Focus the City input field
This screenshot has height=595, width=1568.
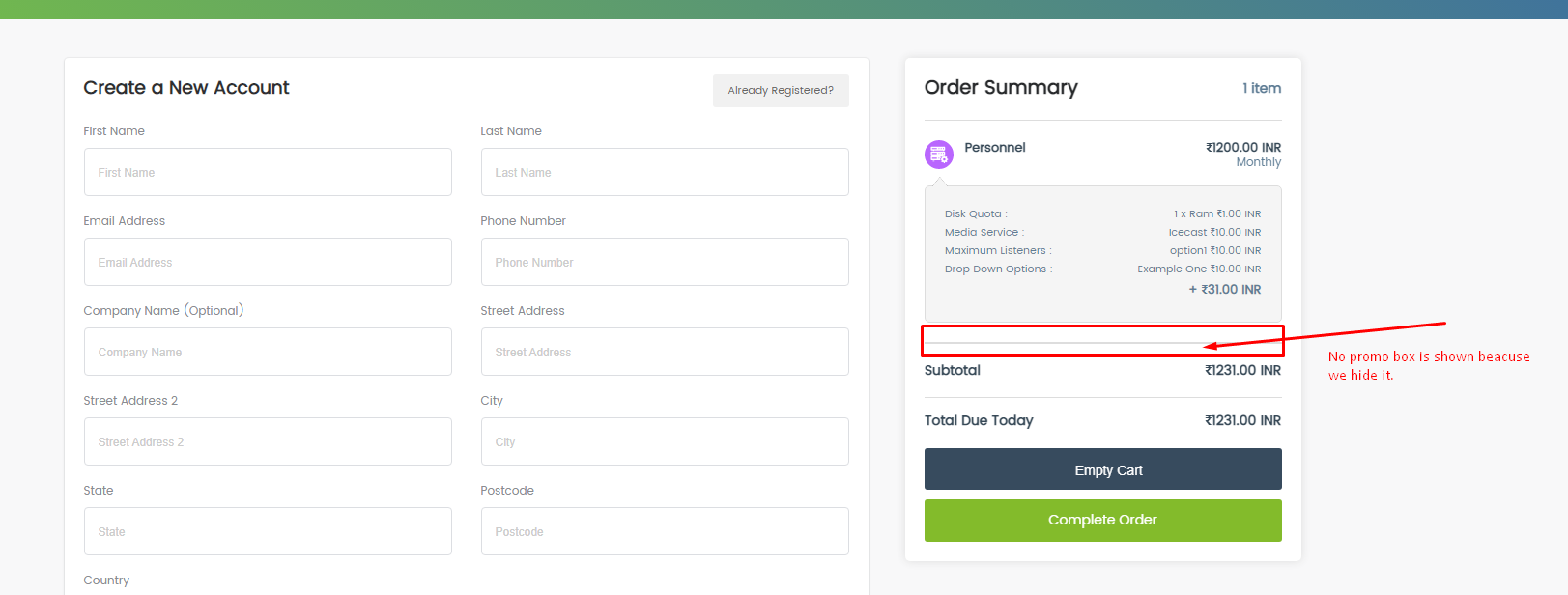665,441
